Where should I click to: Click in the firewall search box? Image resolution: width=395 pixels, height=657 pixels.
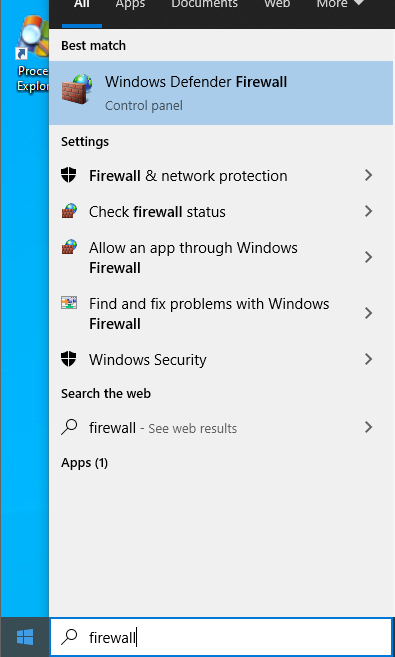click(221, 637)
